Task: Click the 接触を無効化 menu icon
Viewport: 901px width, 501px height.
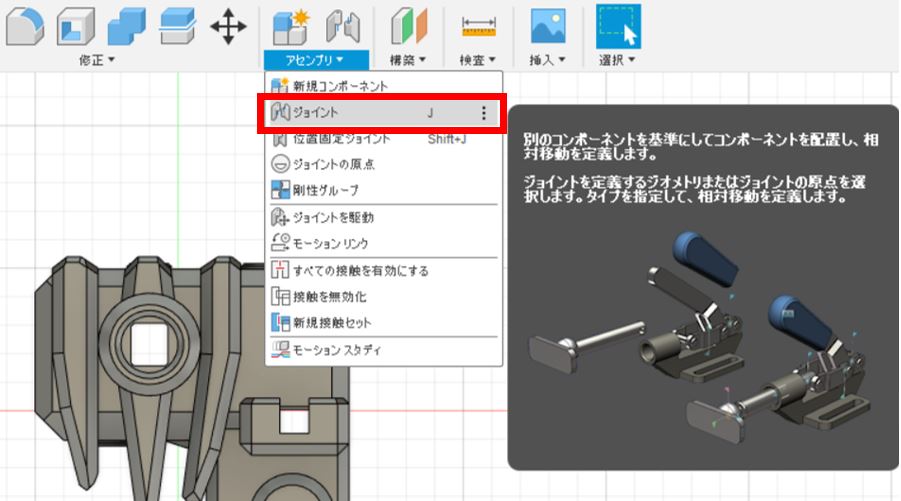Action: click(x=280, y=296)
